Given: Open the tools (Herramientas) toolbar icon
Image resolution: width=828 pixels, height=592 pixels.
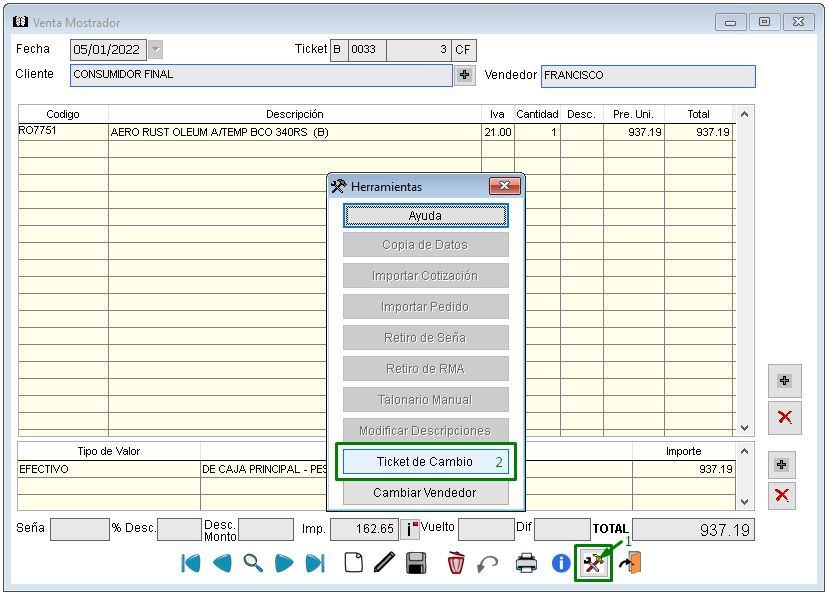Looking at the screenshot, I should [594, 564].
